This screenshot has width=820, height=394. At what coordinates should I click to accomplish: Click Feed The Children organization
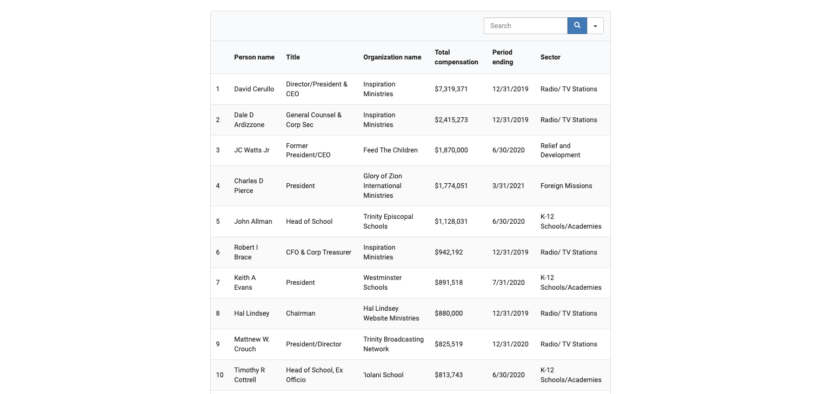[391, 150]
